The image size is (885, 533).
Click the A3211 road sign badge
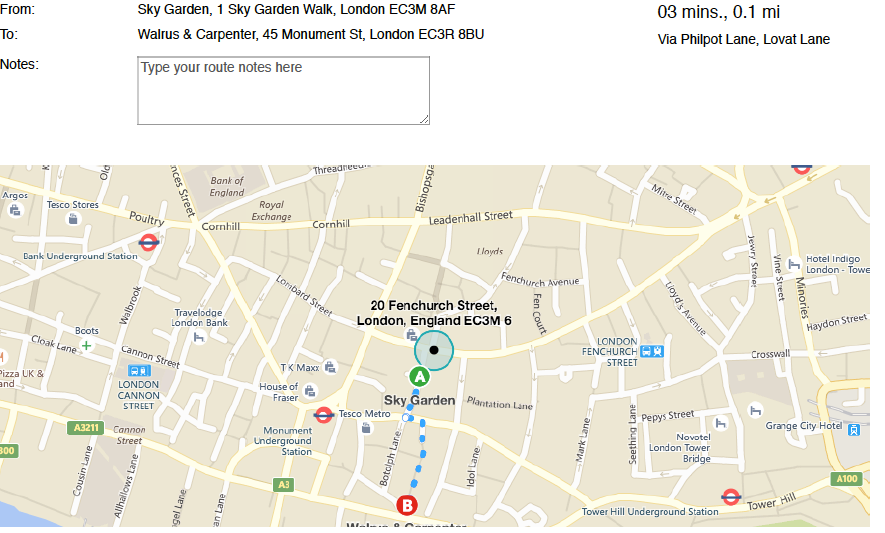tap(86, 427)
